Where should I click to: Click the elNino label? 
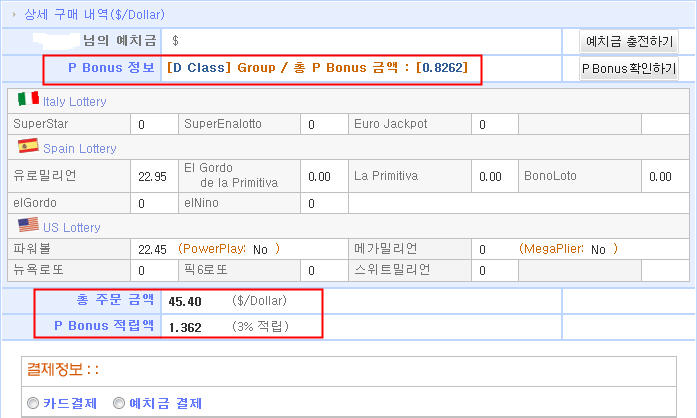click(x=201, y=203)
